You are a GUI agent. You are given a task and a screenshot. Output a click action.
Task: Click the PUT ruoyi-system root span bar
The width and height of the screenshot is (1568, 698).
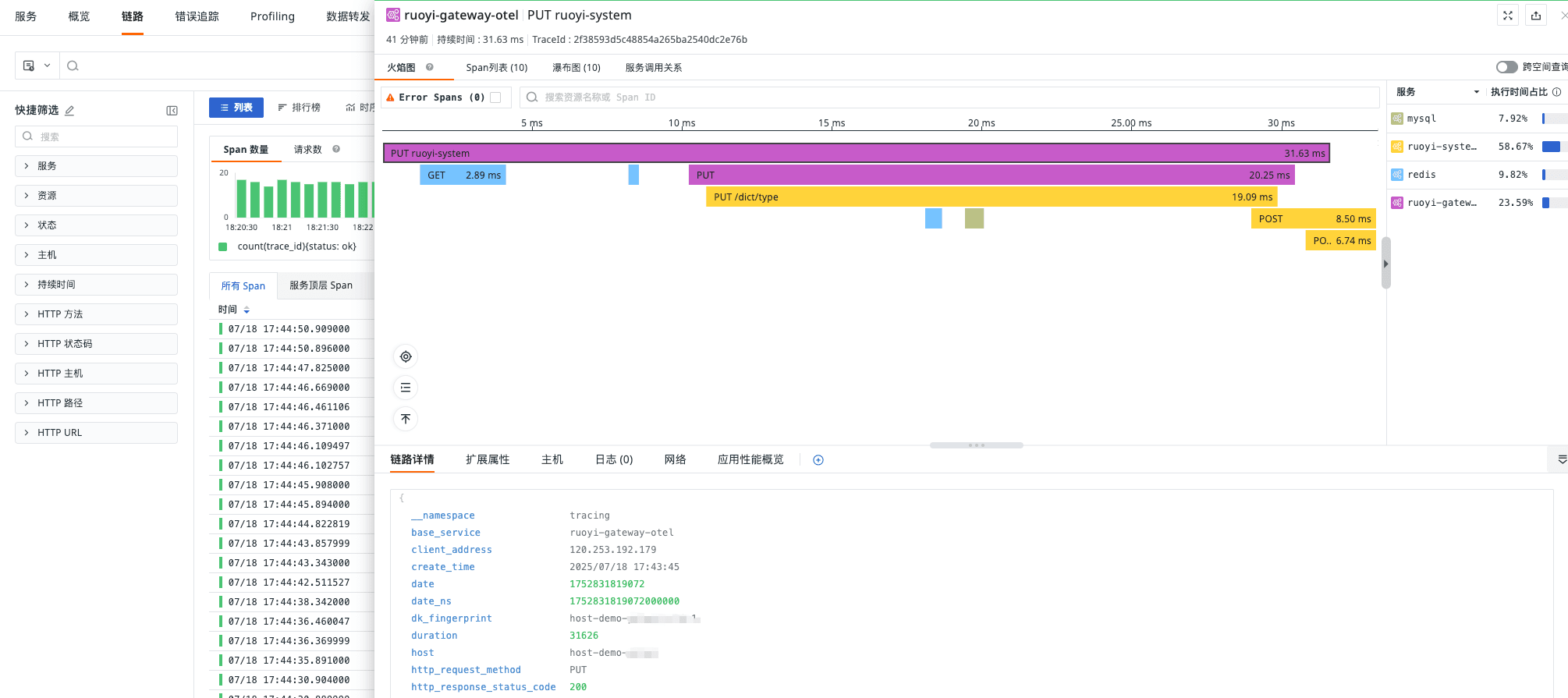[x=857, y=153]
